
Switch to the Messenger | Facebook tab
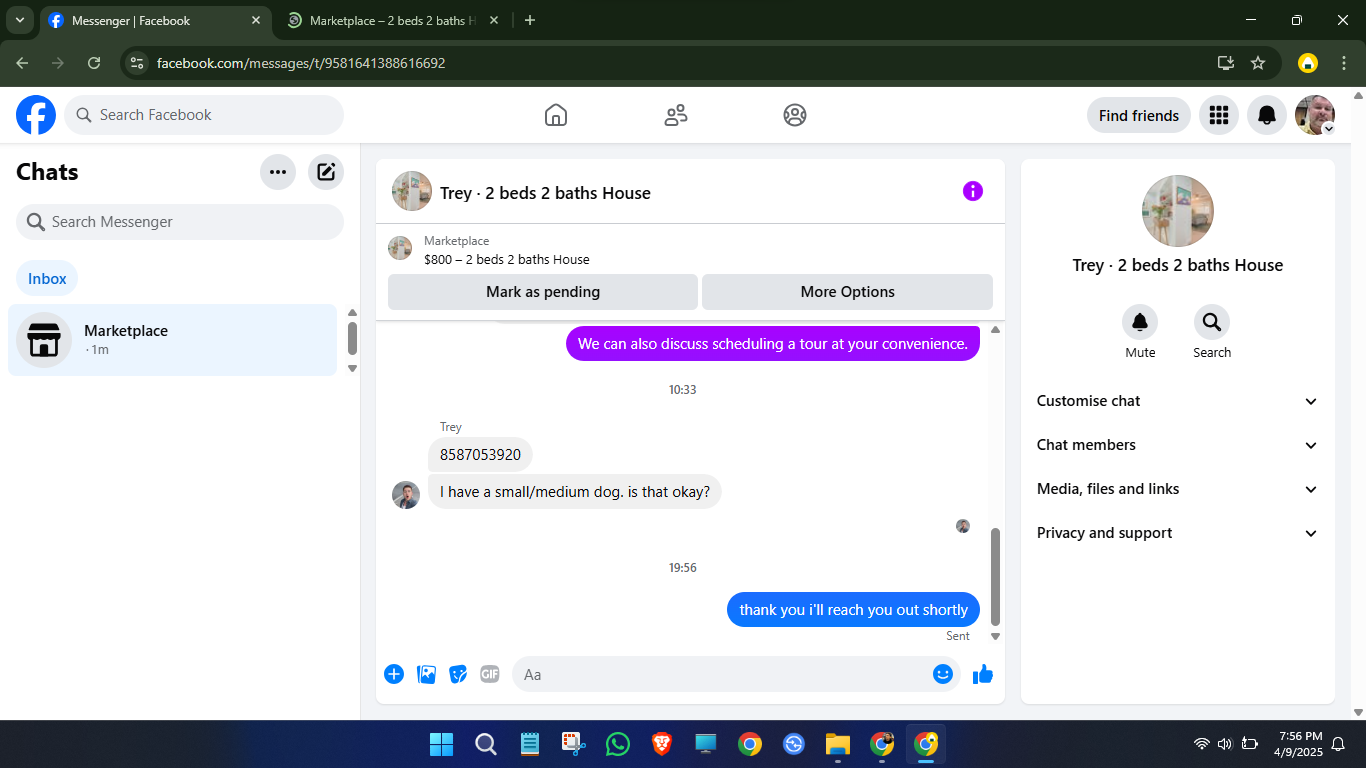tap(155, 20)
